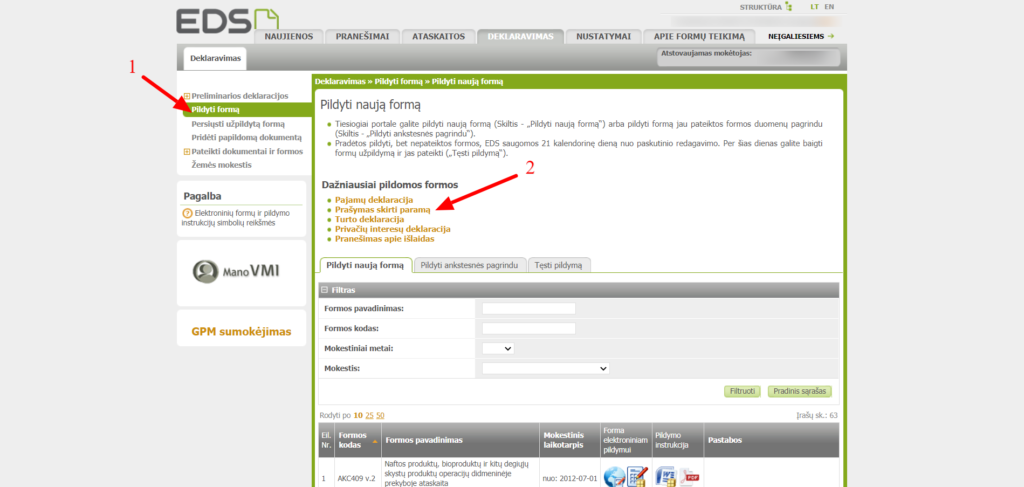Click the Formos pavadinimas input field
This screenshot has width=1024, height=487.
528,308
